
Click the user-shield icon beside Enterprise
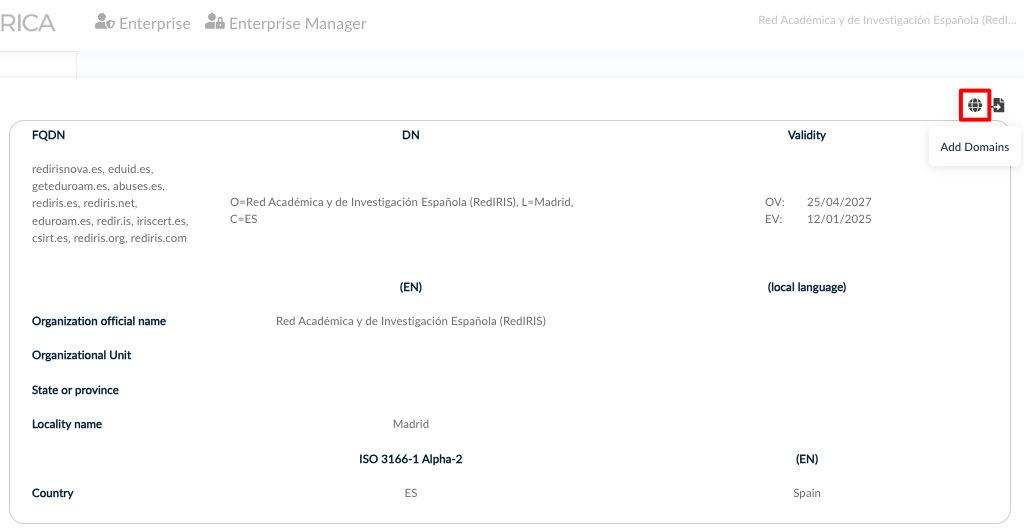point(104,22)
